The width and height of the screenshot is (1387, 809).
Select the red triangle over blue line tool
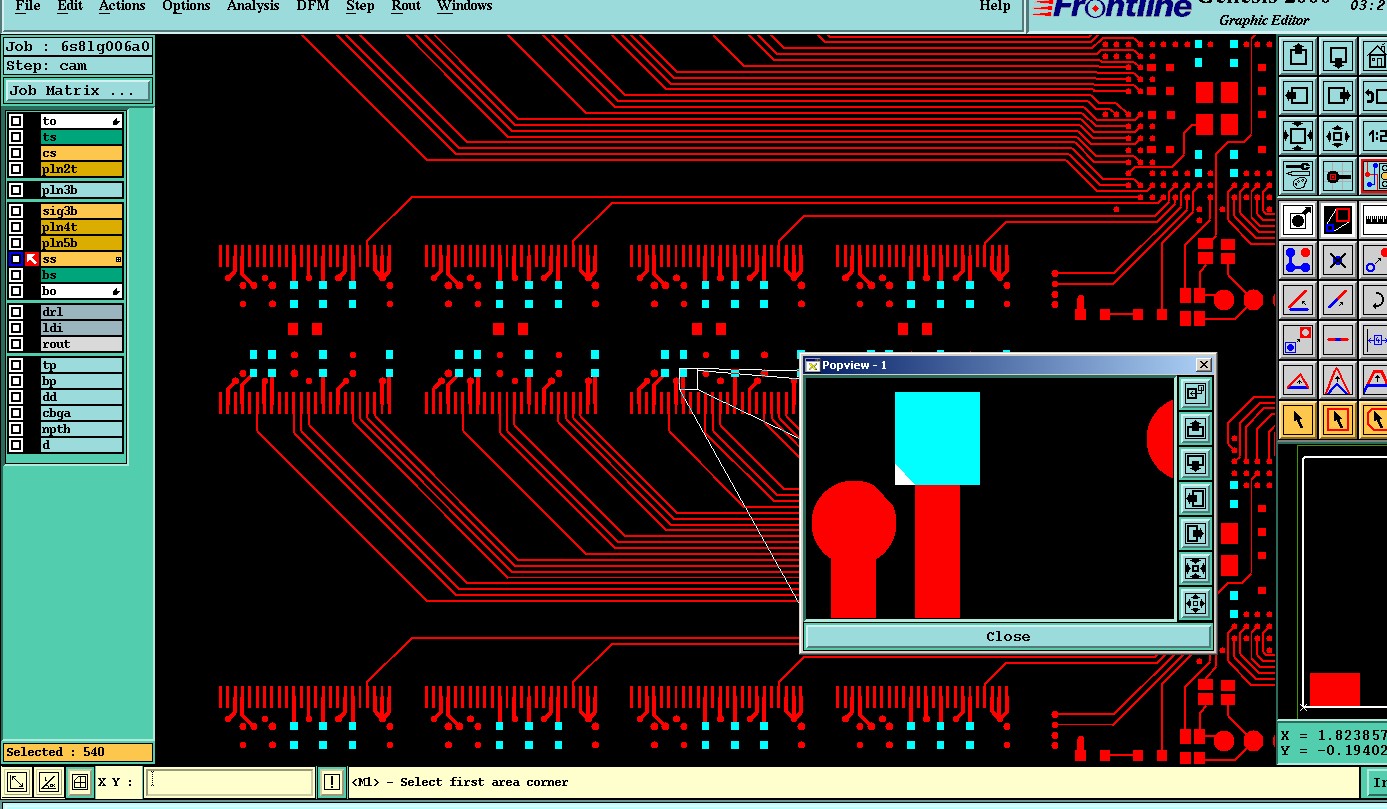(1298, 380)
